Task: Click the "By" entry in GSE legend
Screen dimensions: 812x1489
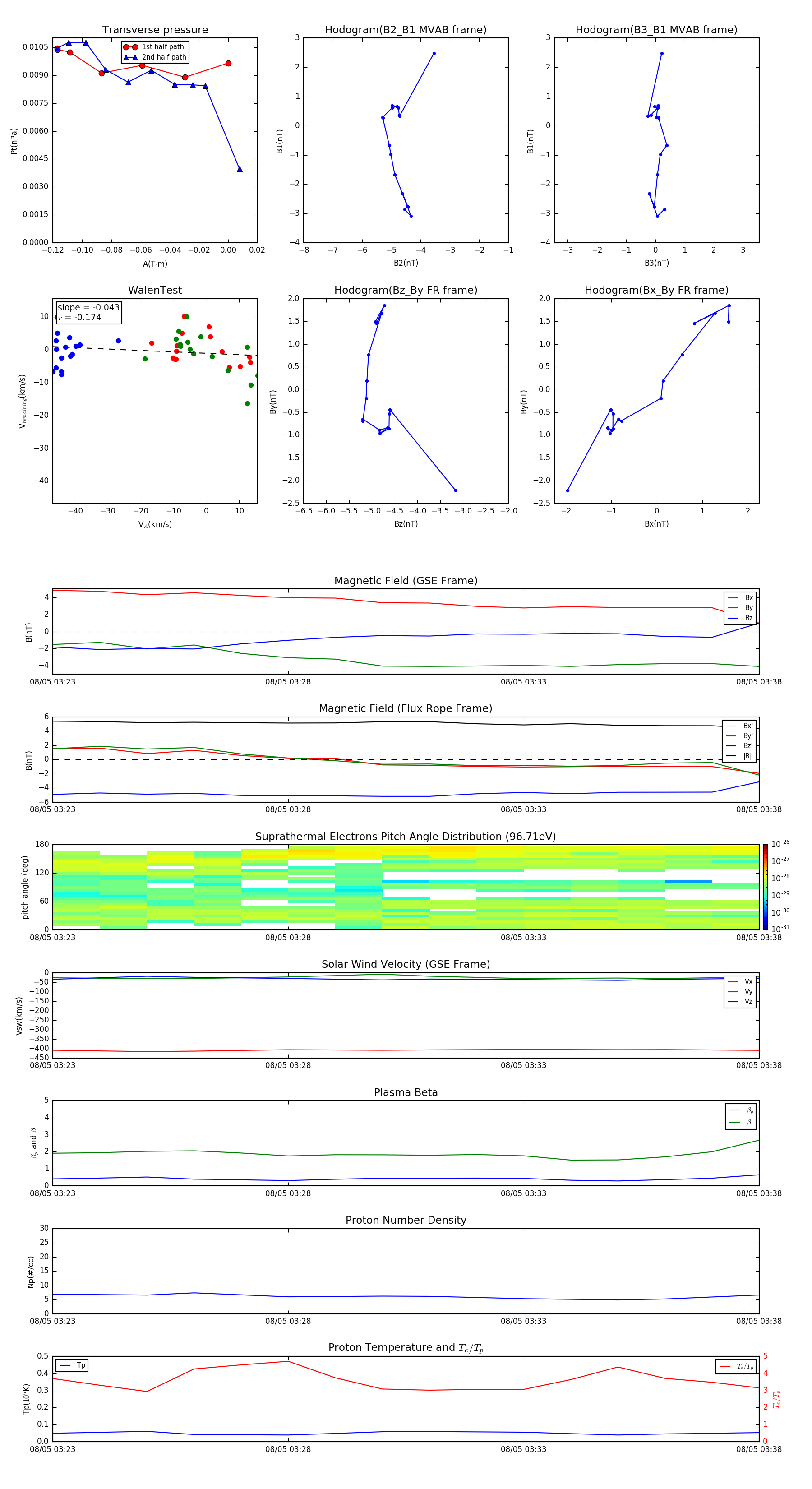Action: pos(740,607)
